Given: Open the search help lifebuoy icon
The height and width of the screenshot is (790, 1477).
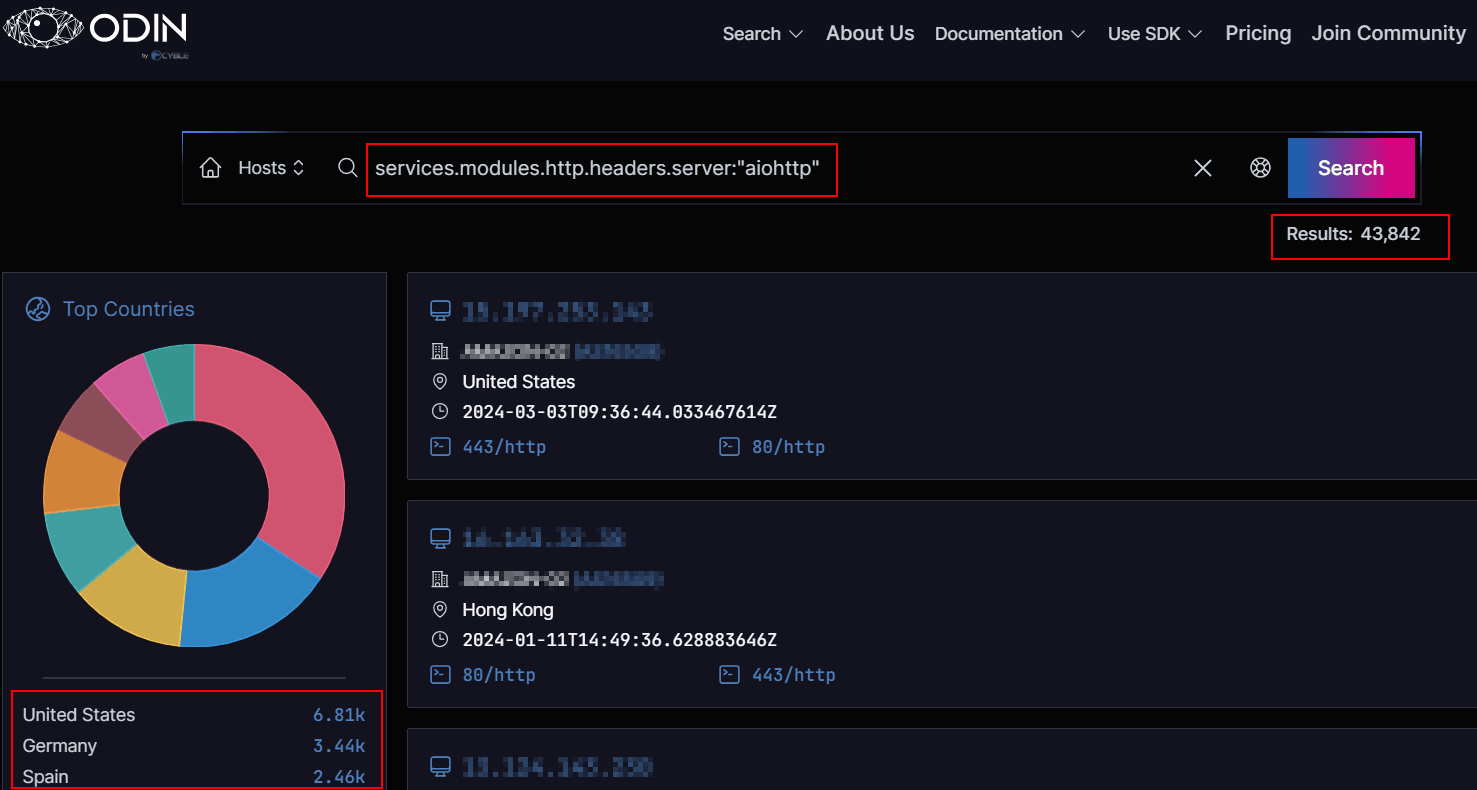Looking at the screenshot, I should tap(1260, 168).
